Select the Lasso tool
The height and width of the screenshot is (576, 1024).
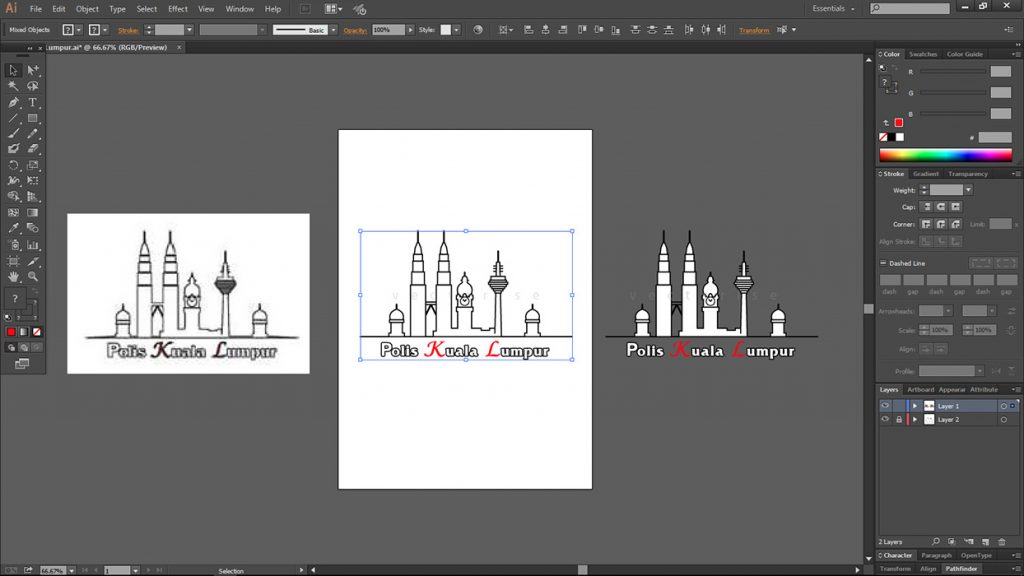(33, 86)
